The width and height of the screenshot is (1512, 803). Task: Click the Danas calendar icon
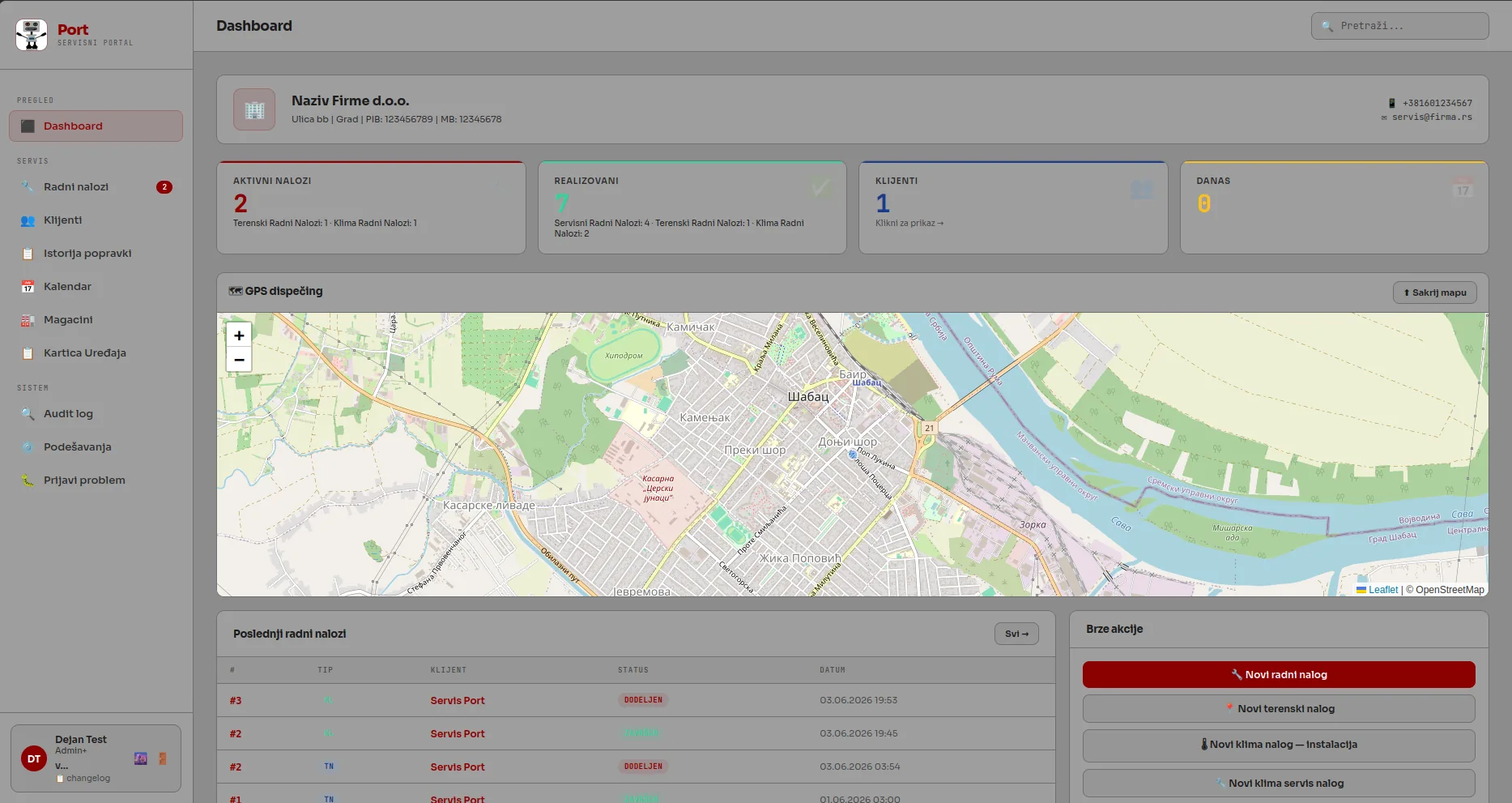(x=1463, y=187)
